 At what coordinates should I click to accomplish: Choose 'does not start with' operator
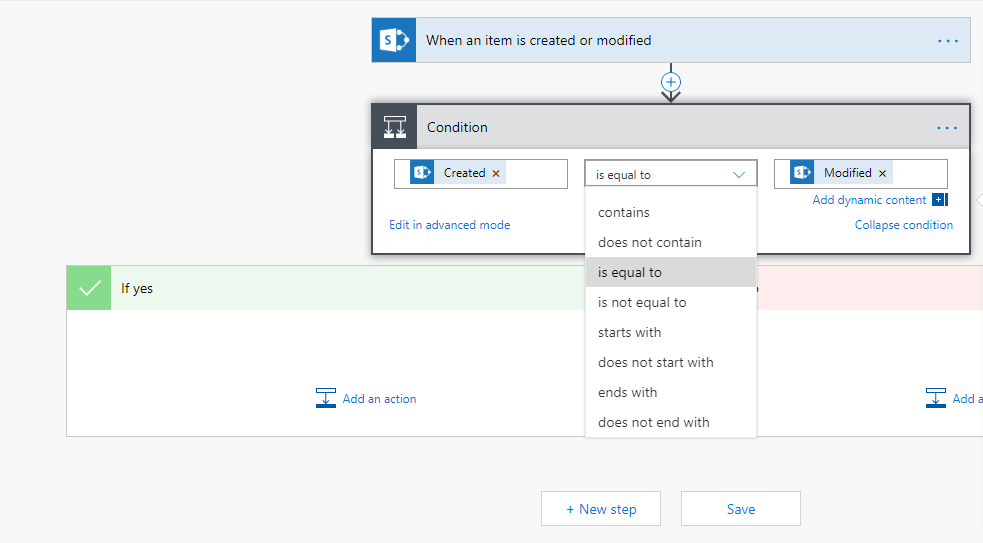(x=671, y=362)
